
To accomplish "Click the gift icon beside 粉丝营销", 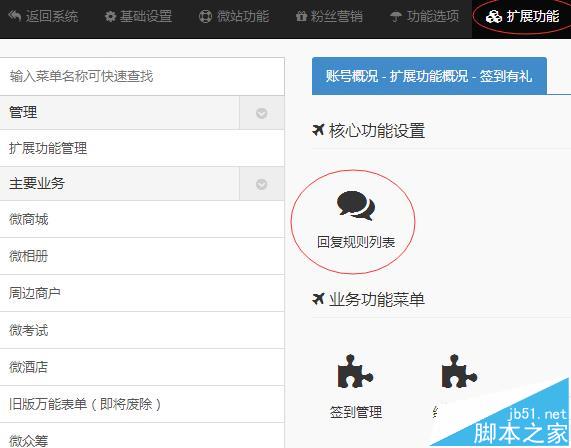I will pos(301,17).
